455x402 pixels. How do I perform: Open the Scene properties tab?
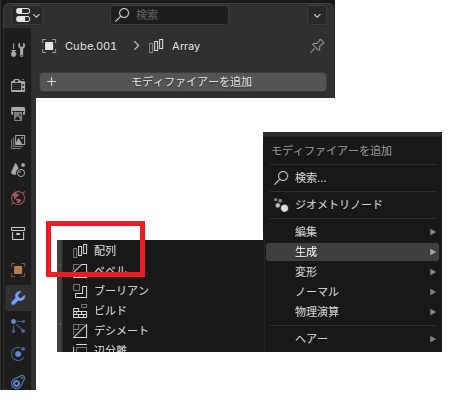tap(18, 170)
